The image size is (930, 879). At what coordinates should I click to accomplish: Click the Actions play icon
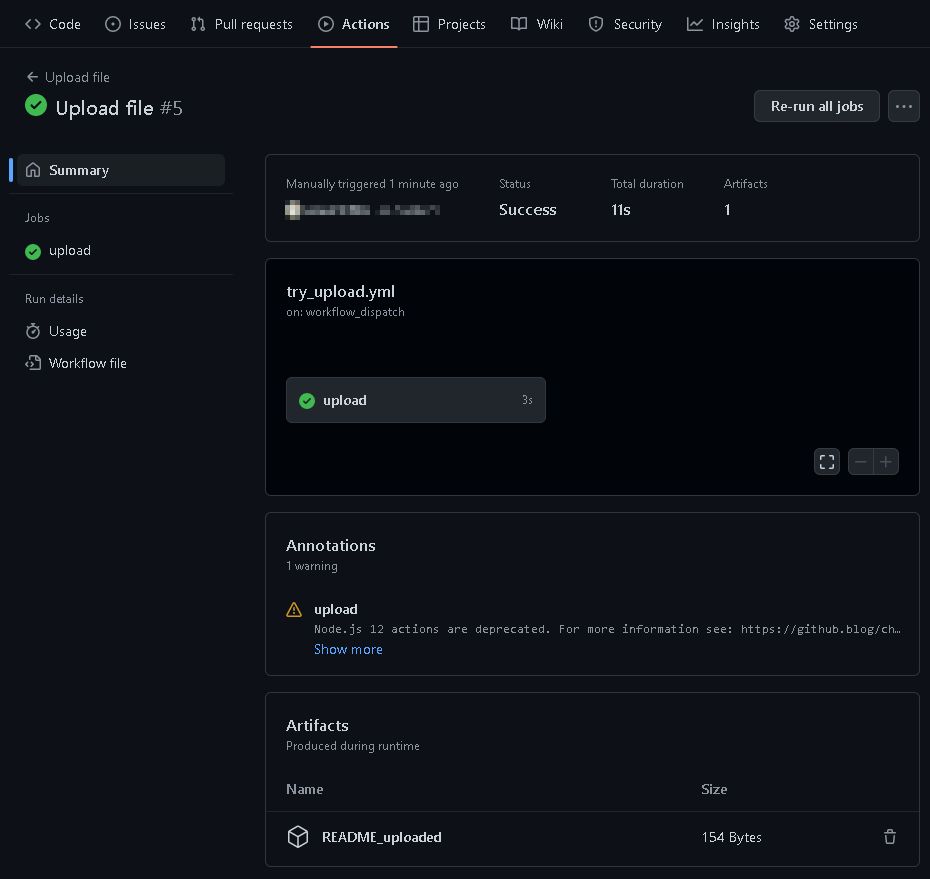326,24
